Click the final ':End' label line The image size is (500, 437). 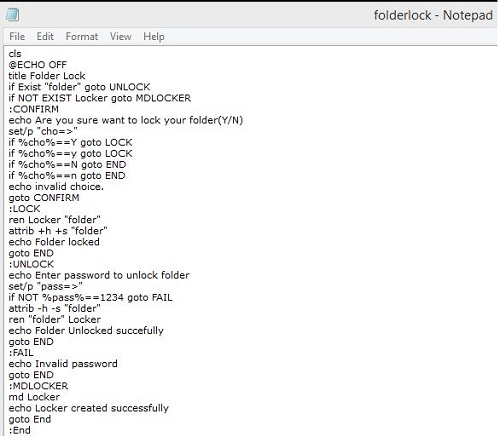coord(20,430)
